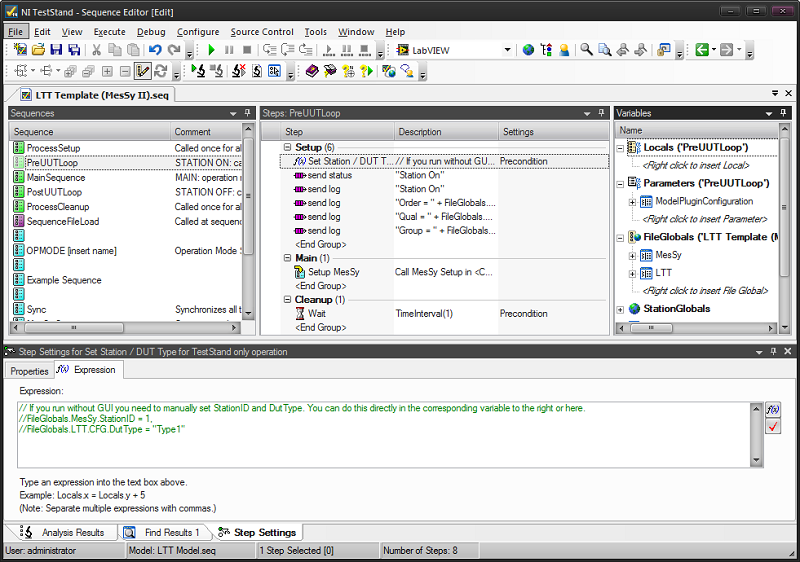Open the LabVIEW adapter dropdown

click(507, 50)
